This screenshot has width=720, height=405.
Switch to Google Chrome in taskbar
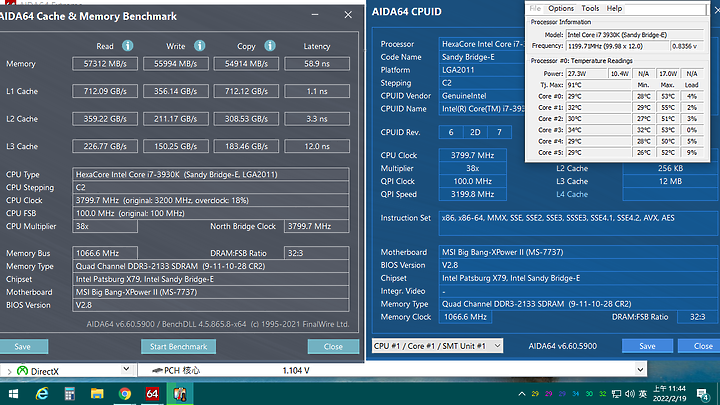point(124,394)
